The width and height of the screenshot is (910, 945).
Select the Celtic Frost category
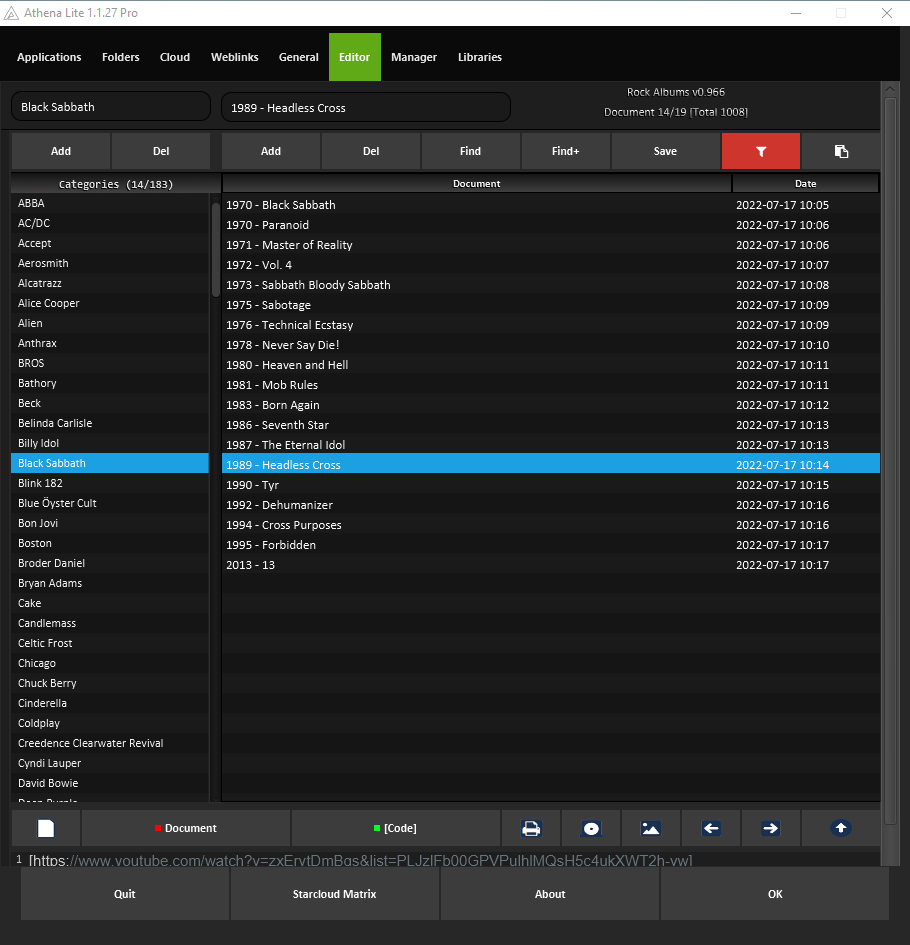[110, 643]
